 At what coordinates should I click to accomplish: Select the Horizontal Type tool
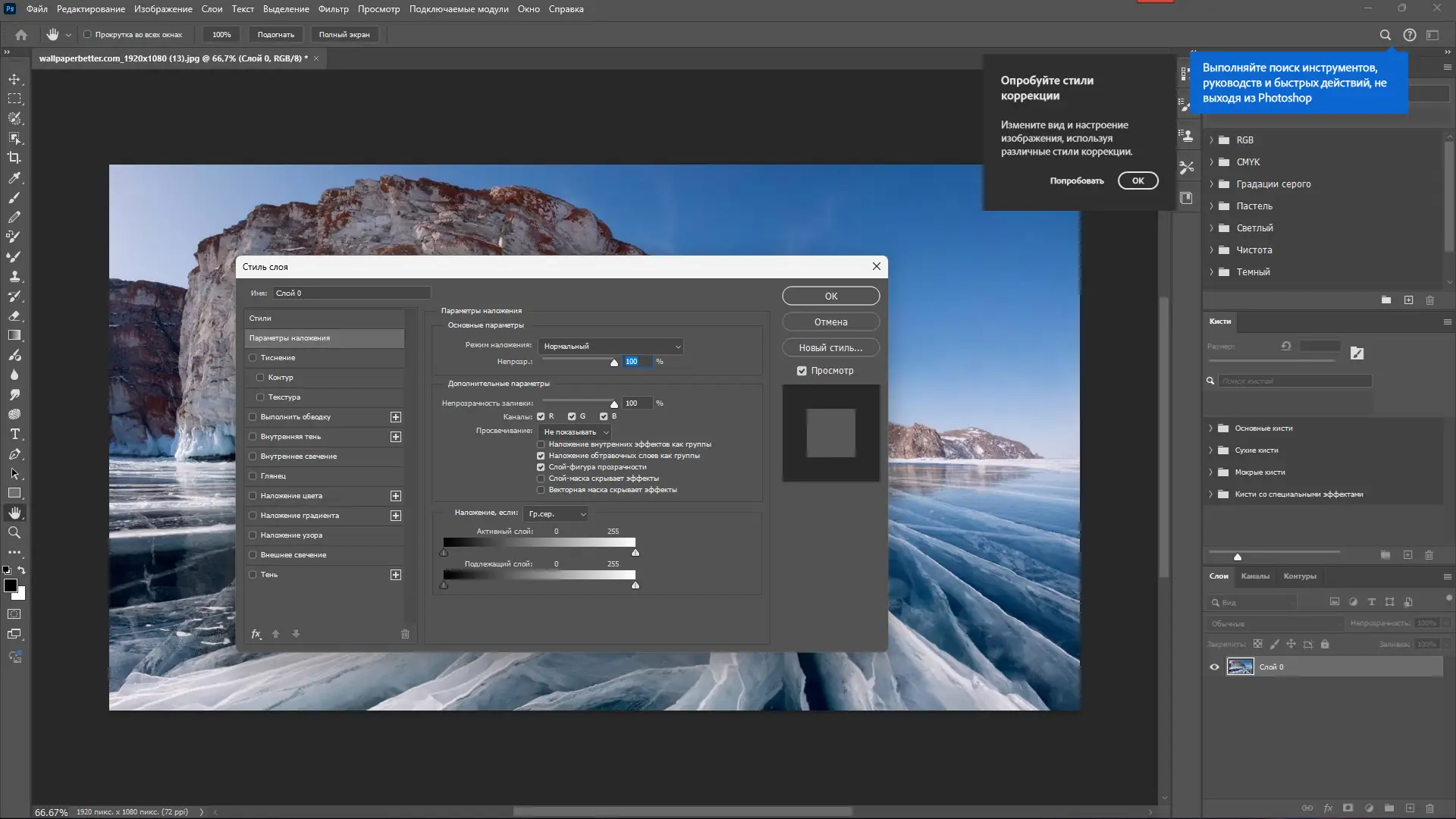[14, 435]
